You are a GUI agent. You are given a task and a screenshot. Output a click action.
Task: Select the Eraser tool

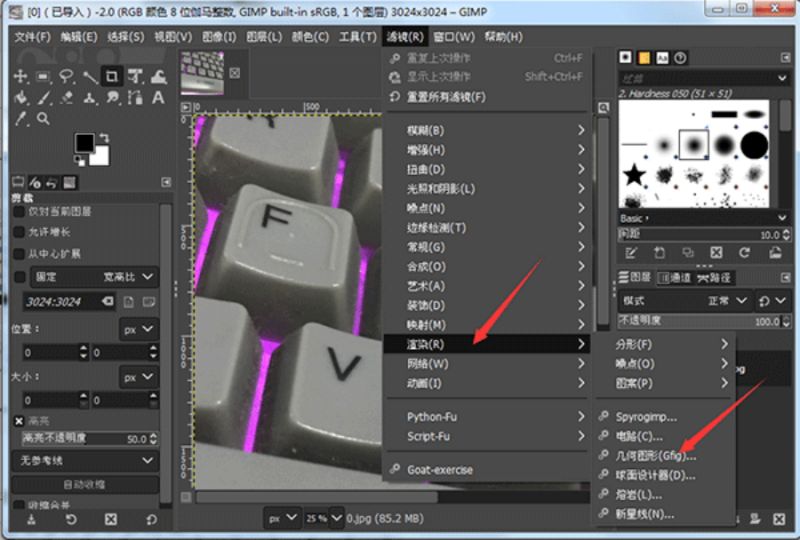[66, 97]
